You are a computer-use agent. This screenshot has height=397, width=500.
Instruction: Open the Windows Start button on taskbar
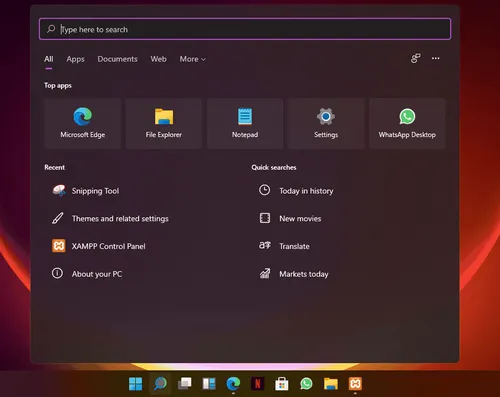(x=136, y=384)
